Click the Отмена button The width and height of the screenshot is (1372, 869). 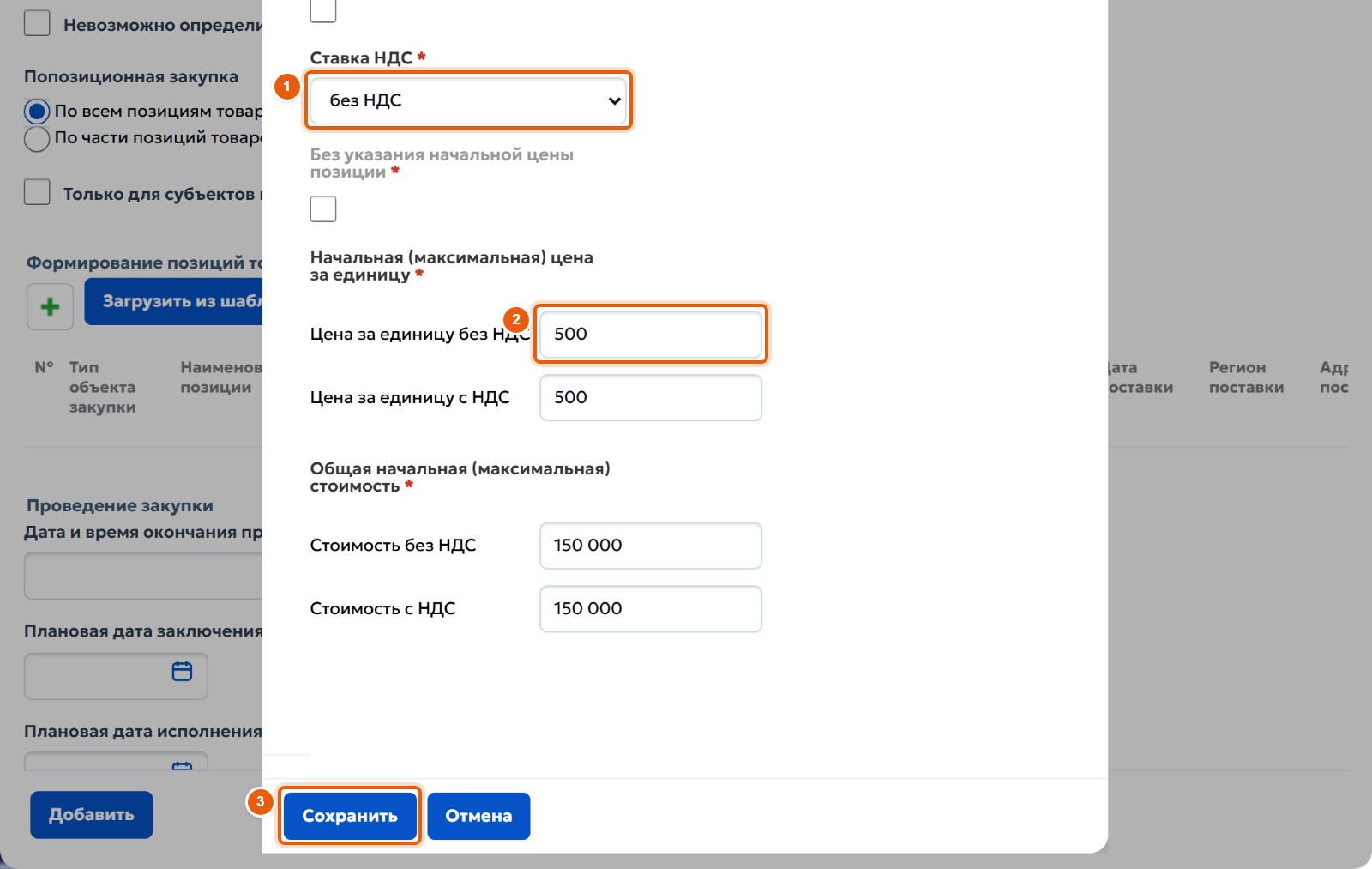coord(478,816)
